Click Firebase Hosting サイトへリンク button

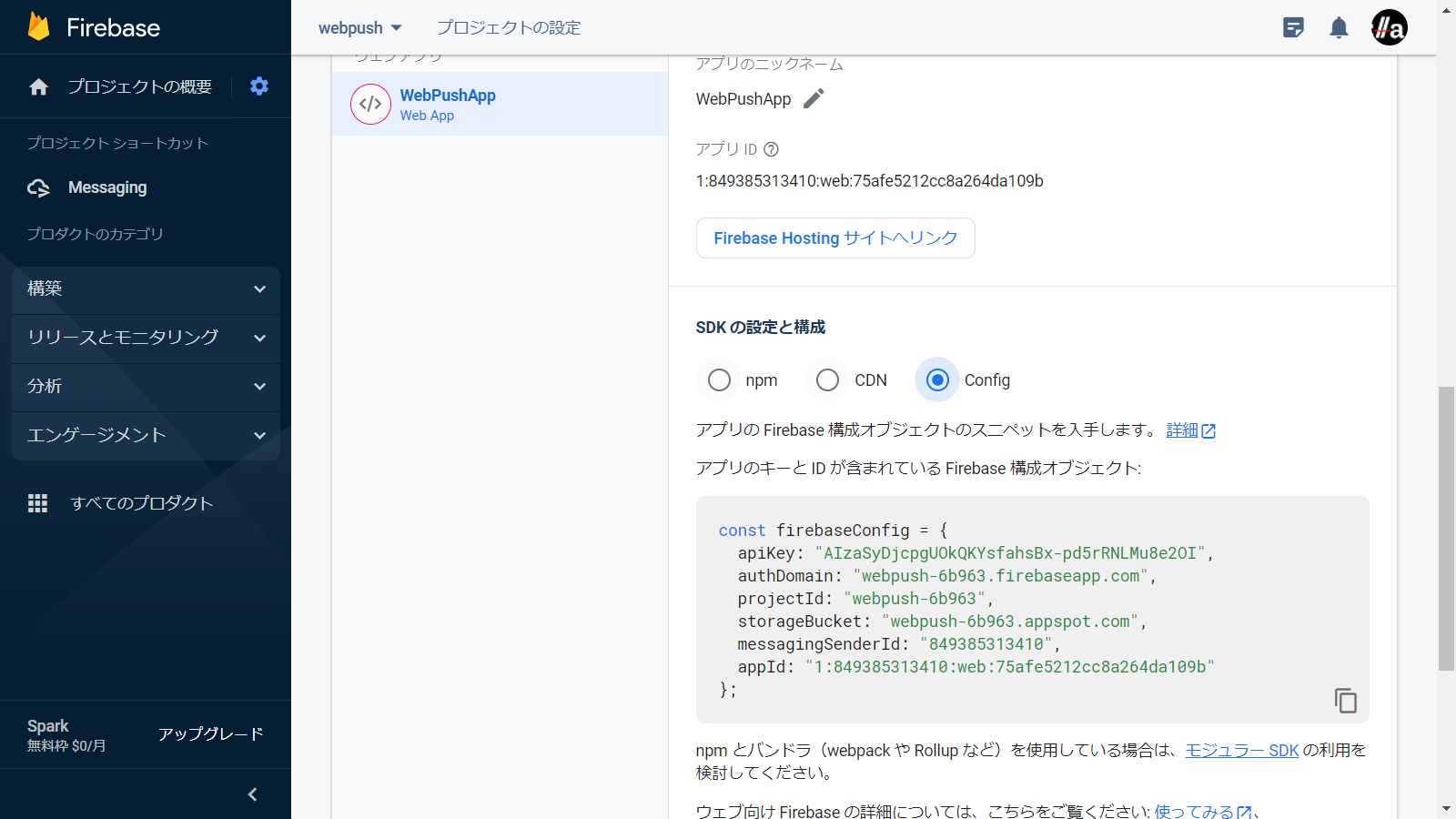point(834,238)
